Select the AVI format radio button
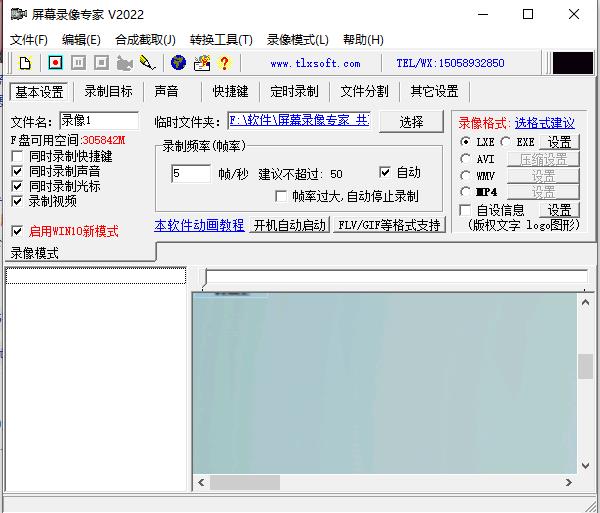This screenshot has width=600, height=513. (x=465, y=158)
